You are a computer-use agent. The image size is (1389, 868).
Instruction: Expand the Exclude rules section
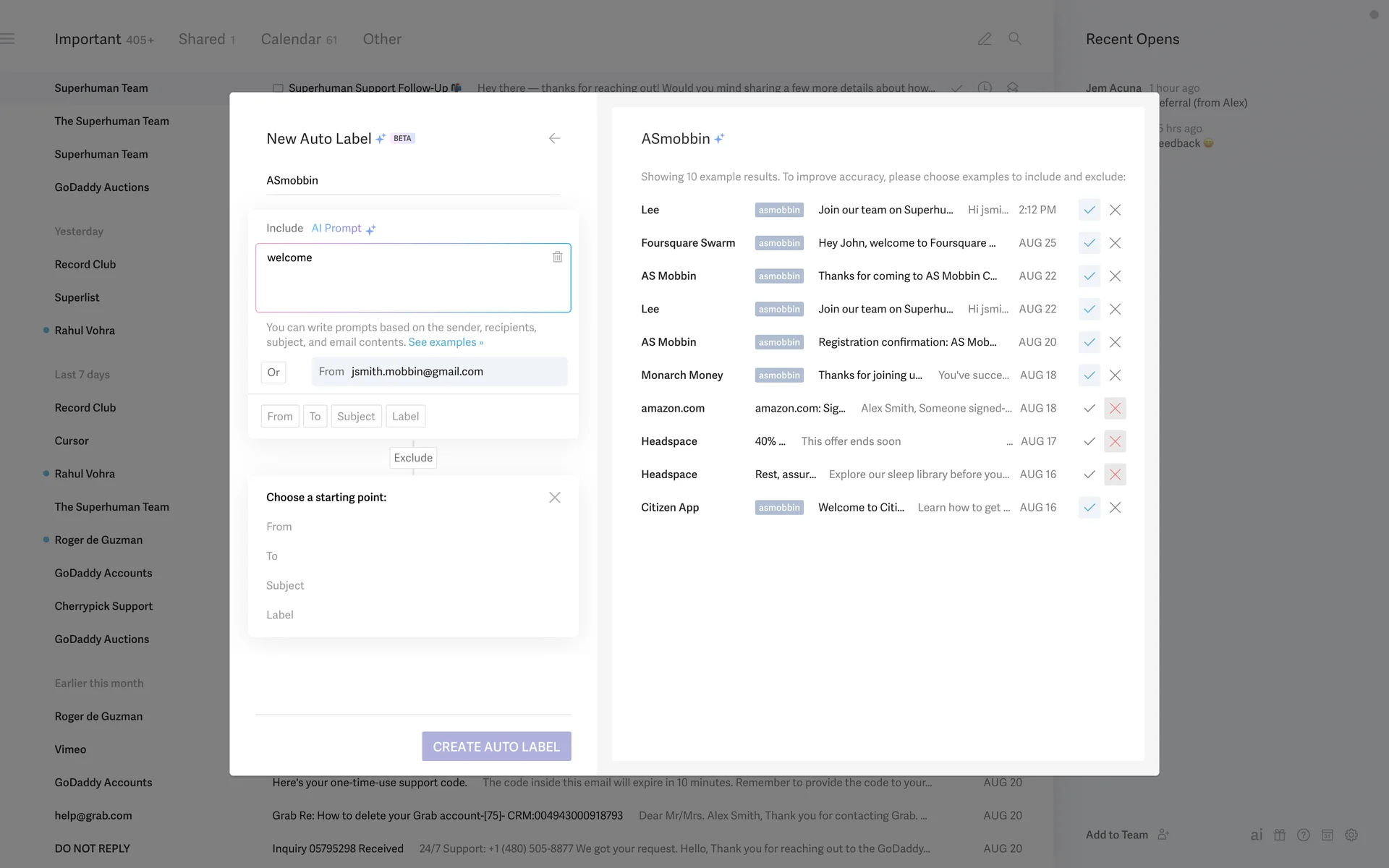tap(413, 458)
